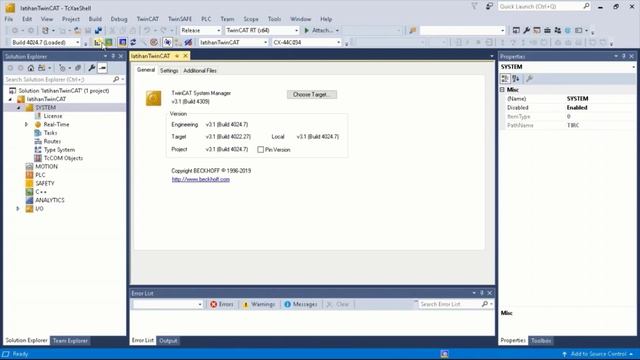Screen dimensions: 640x360
Task: Toggle the Messages filter button
Action: [301, 304]
